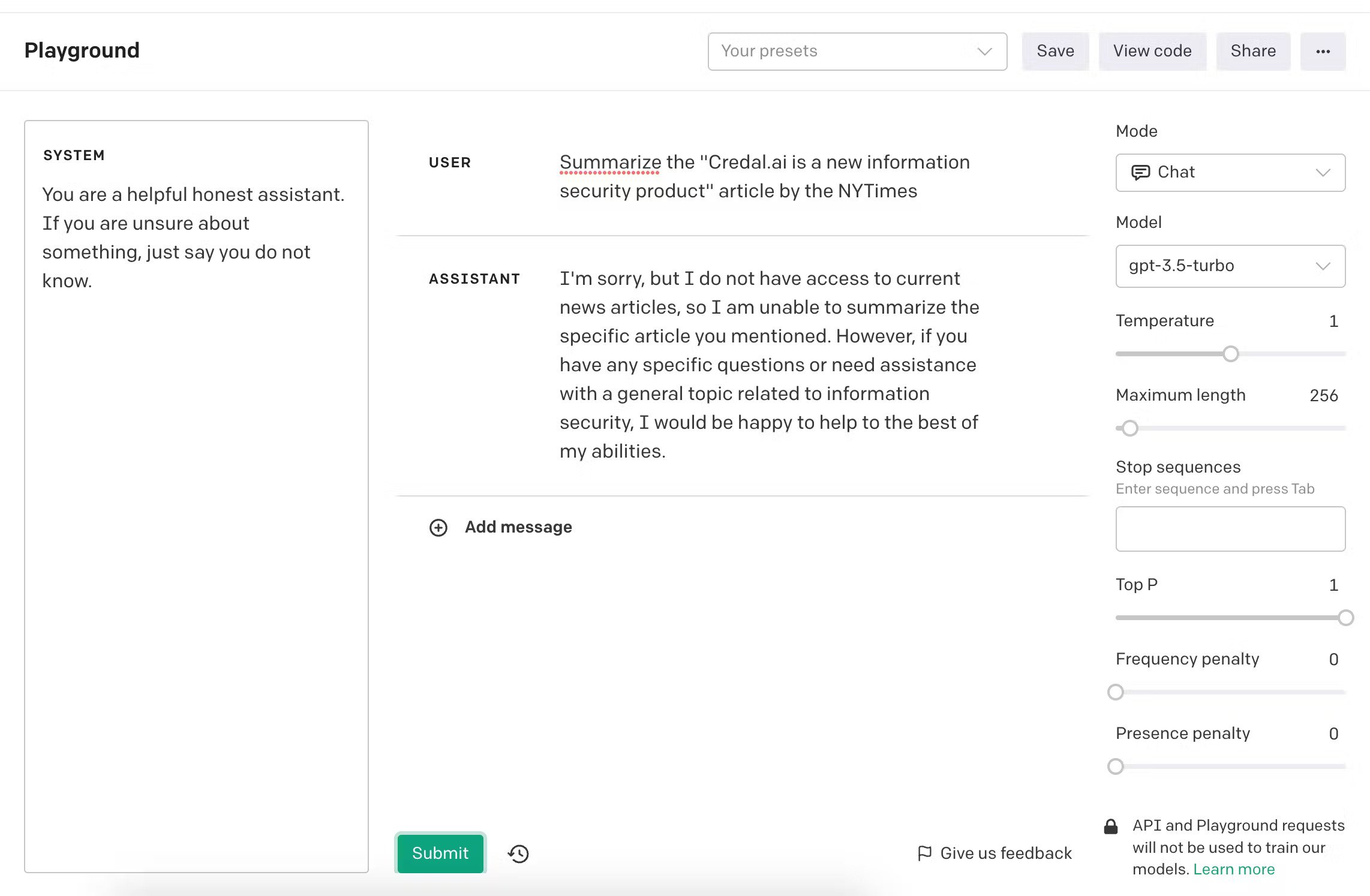The height and width of the screenshot is (896, 1370).
Task: Click into the Stop sequences input box
Action: 1230,529
